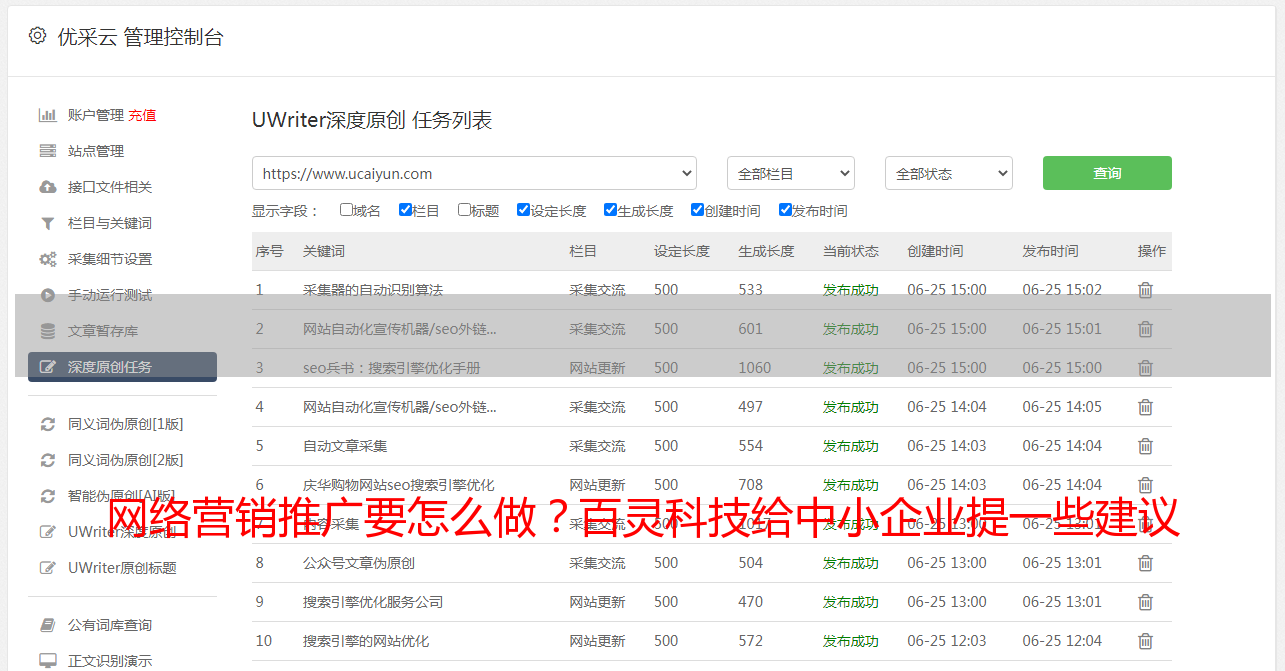
Task: Click the cloud upload icon for 接口文件相关
Action: 47,187
